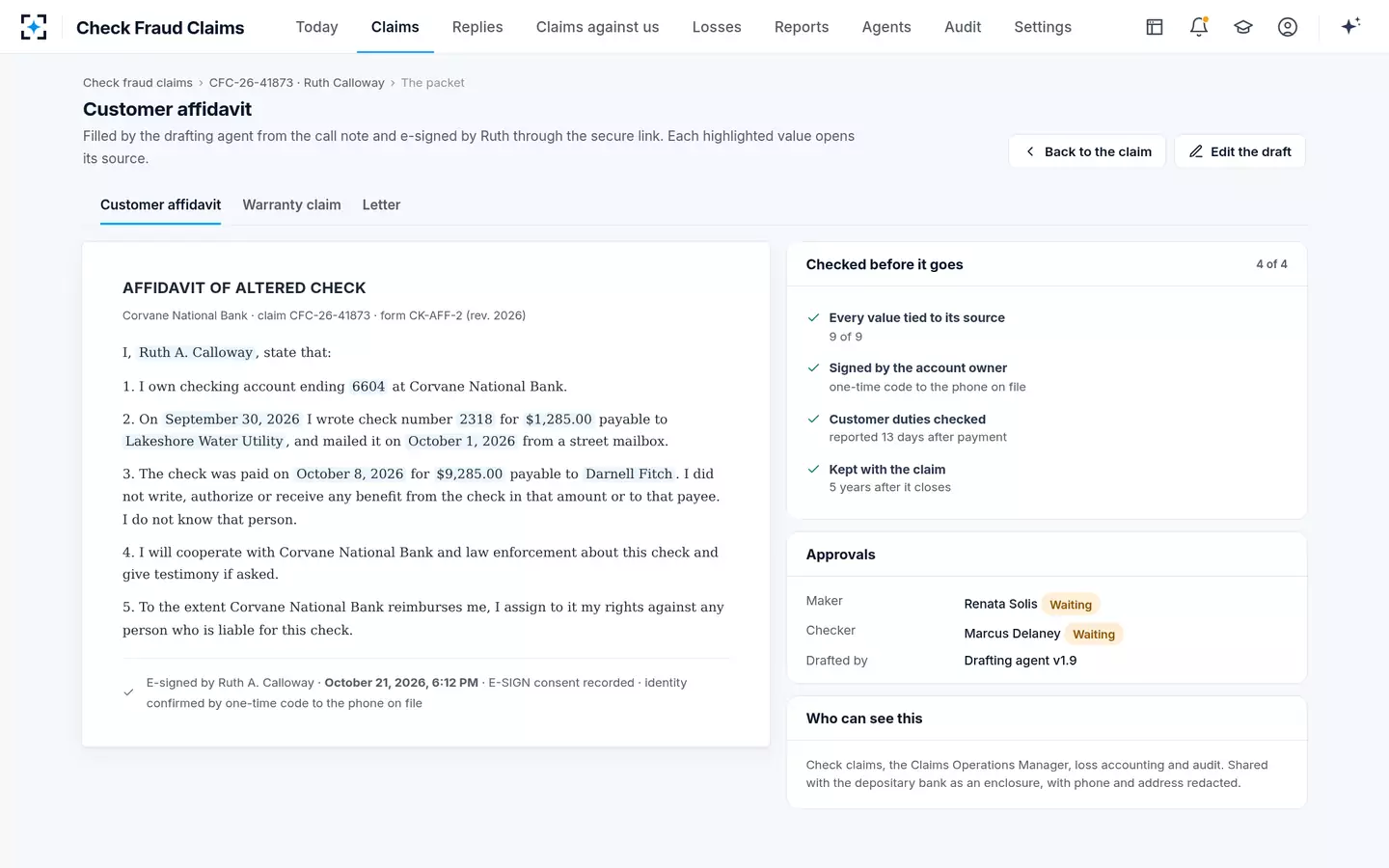Viewport: 1389px width, 868px height.
Task: Click Edit the draft button
Action: click(x=1239, y=151)
